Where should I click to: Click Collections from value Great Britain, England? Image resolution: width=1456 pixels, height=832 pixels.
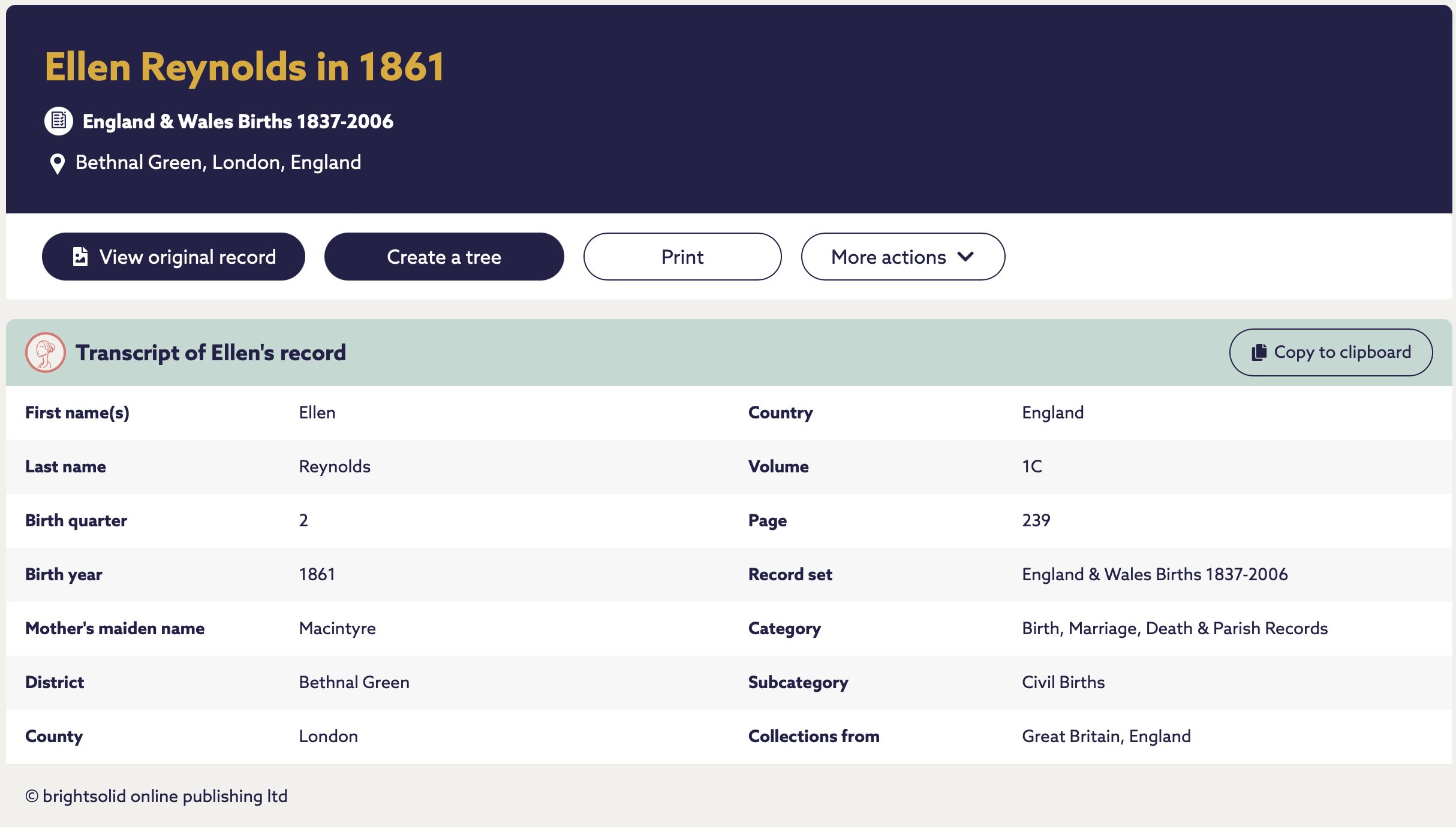pos(1106,736)
